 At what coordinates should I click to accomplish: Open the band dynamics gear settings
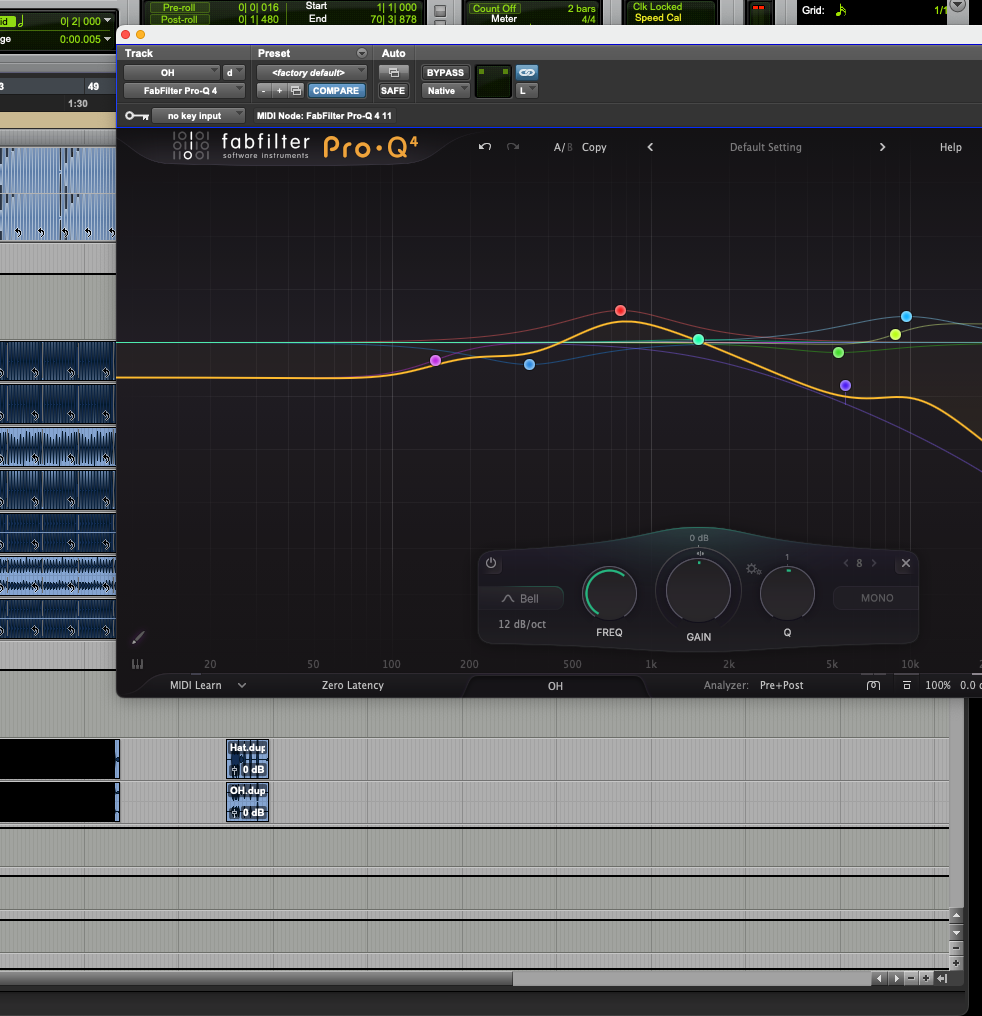[x=753, y=569]
